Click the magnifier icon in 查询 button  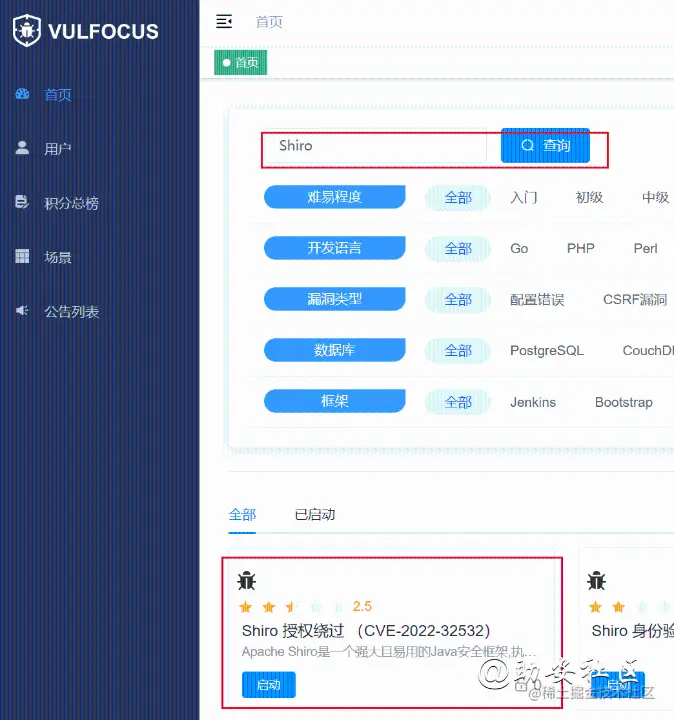point(528,146)
